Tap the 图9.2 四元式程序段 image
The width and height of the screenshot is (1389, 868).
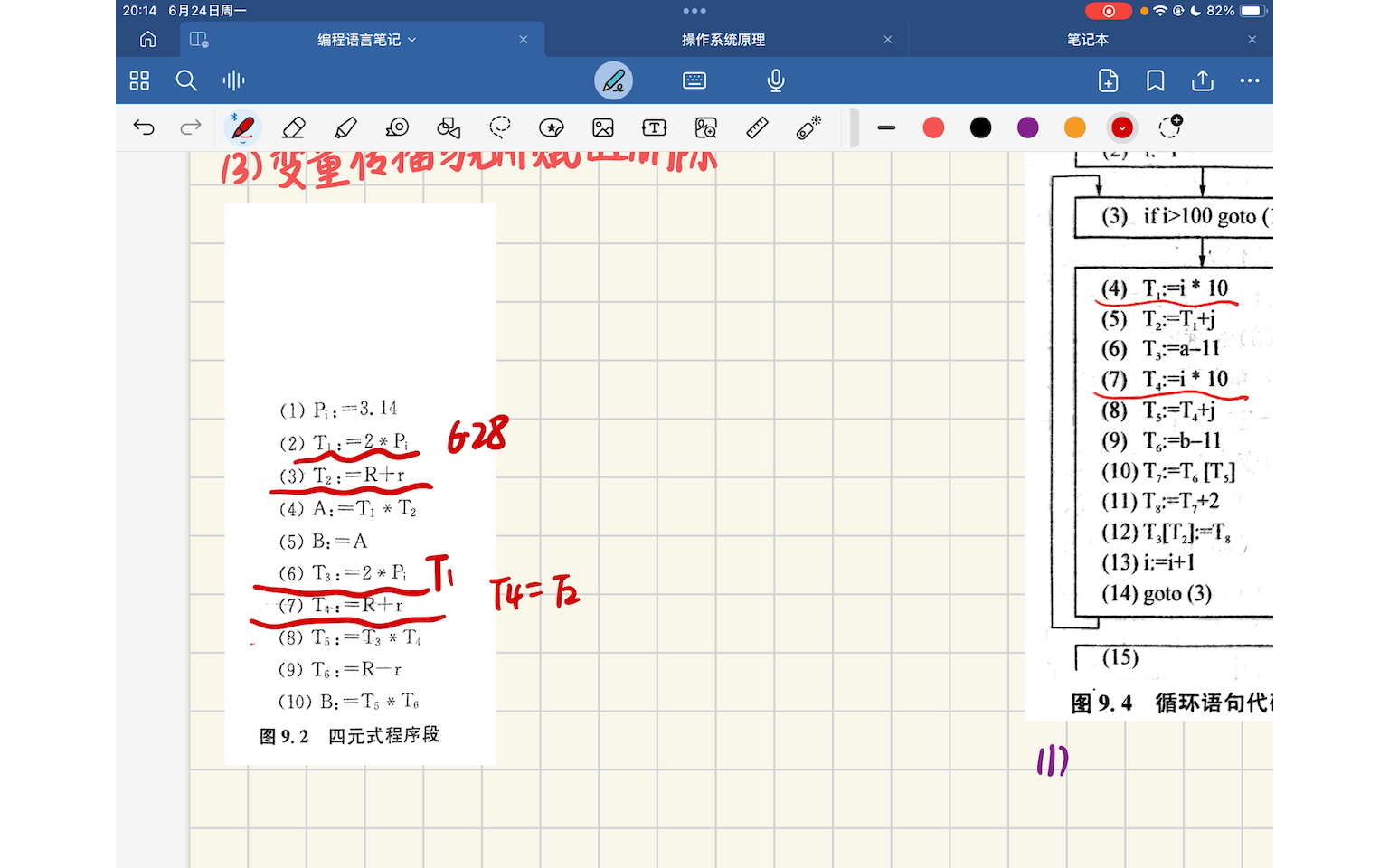click(360, 484)
